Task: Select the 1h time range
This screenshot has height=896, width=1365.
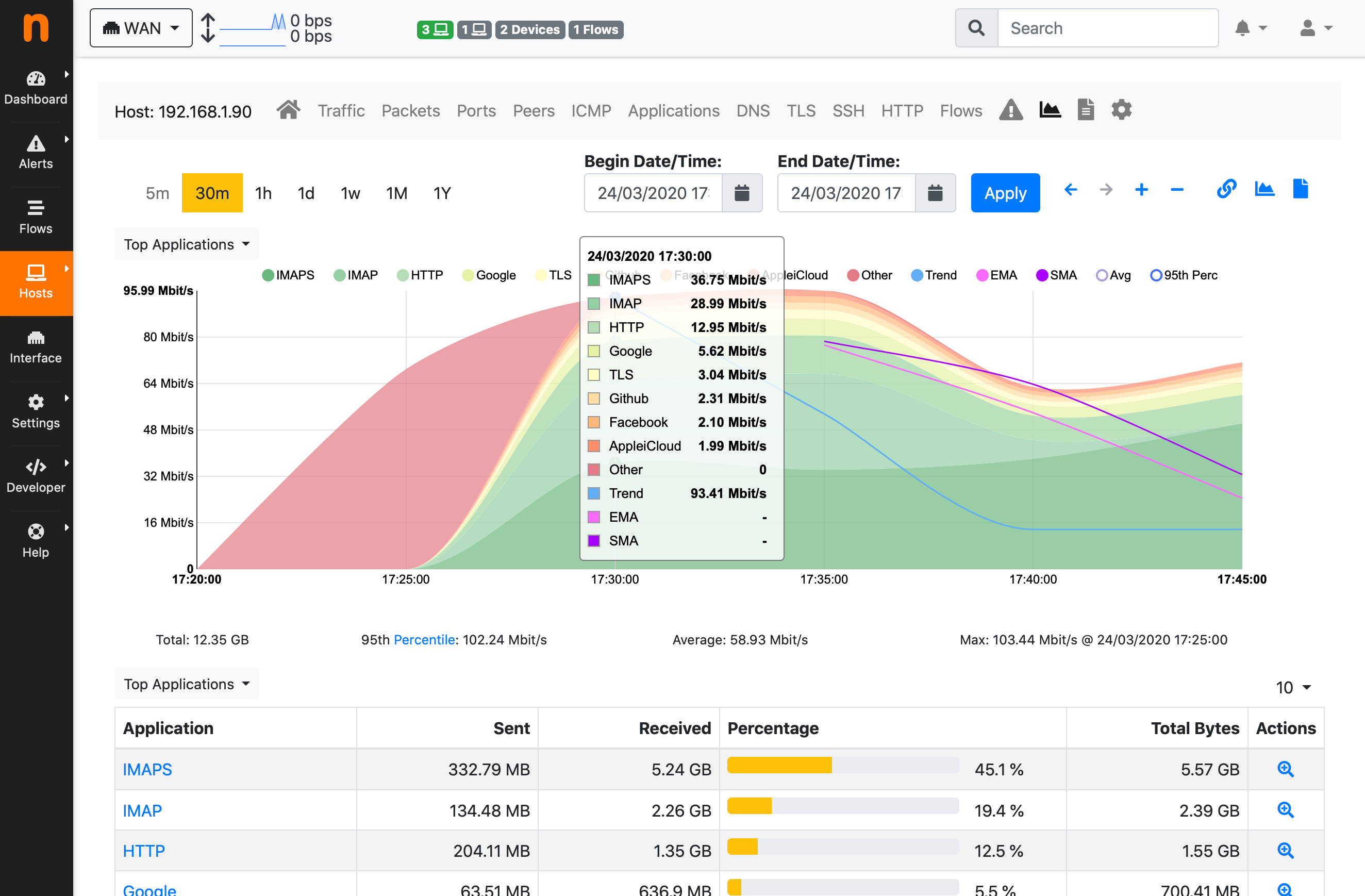Action: click(x=263, y=193)
